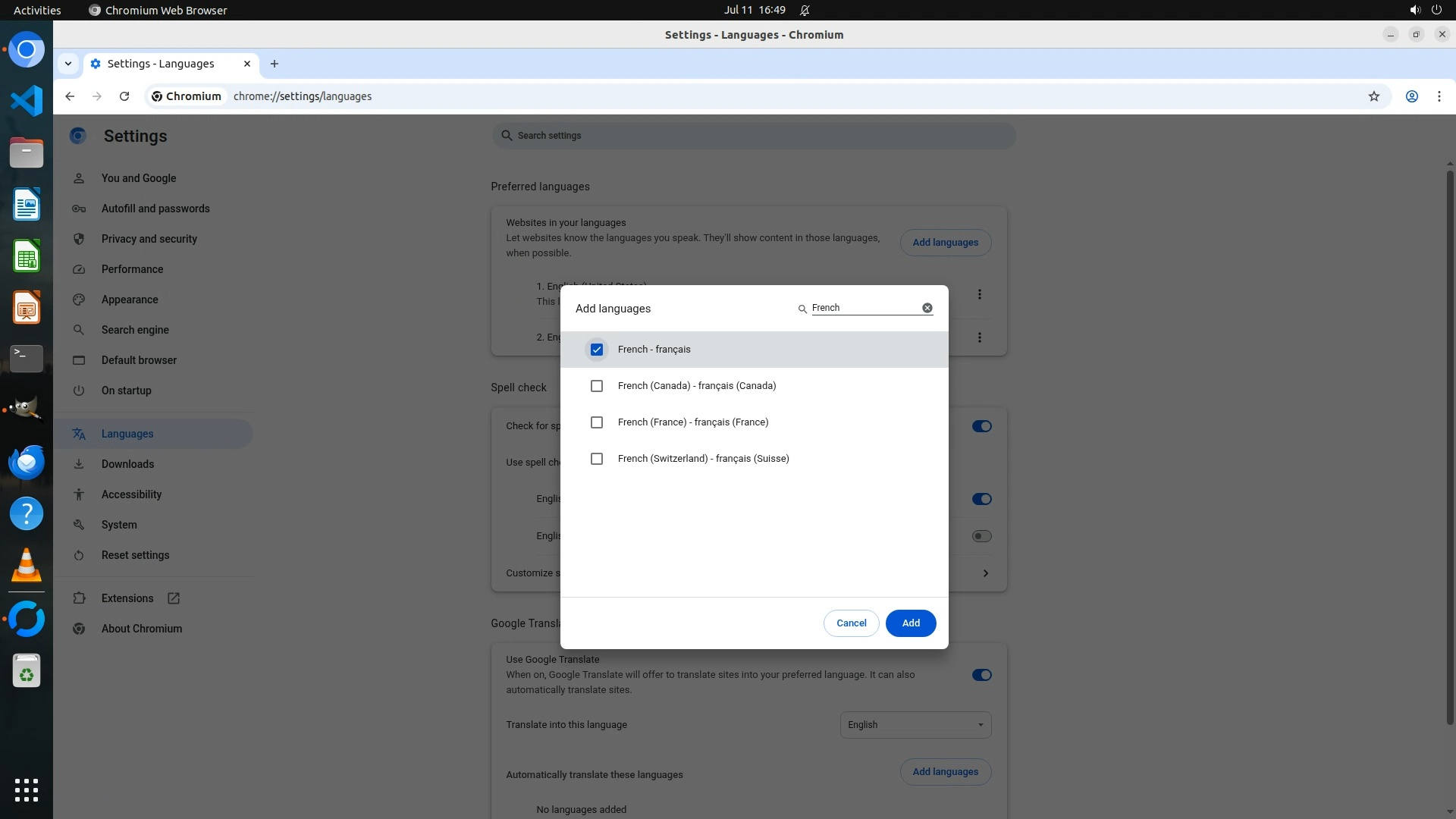Click the profile avatar icon in toolbar
This screenshot has height=819, width=1456.
tap(1411, 96)
